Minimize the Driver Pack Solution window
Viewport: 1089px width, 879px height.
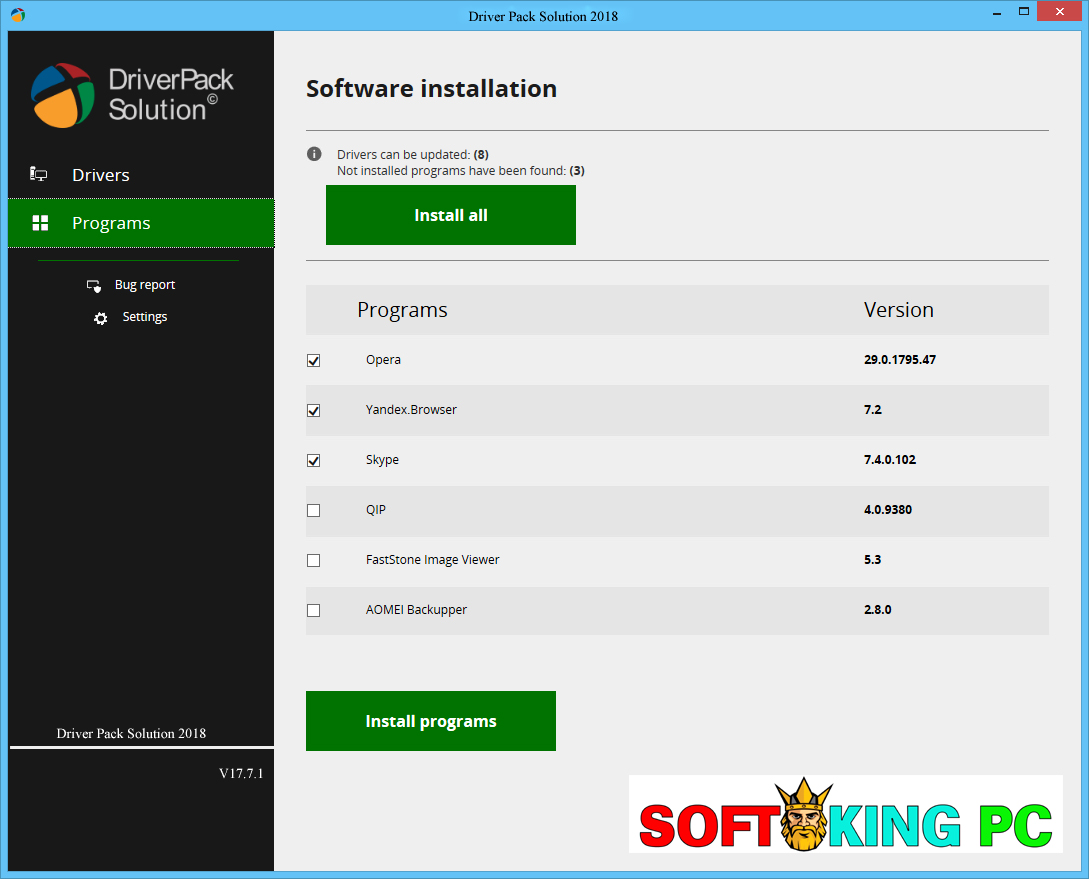pyautogui.click(x=997, y=12)
